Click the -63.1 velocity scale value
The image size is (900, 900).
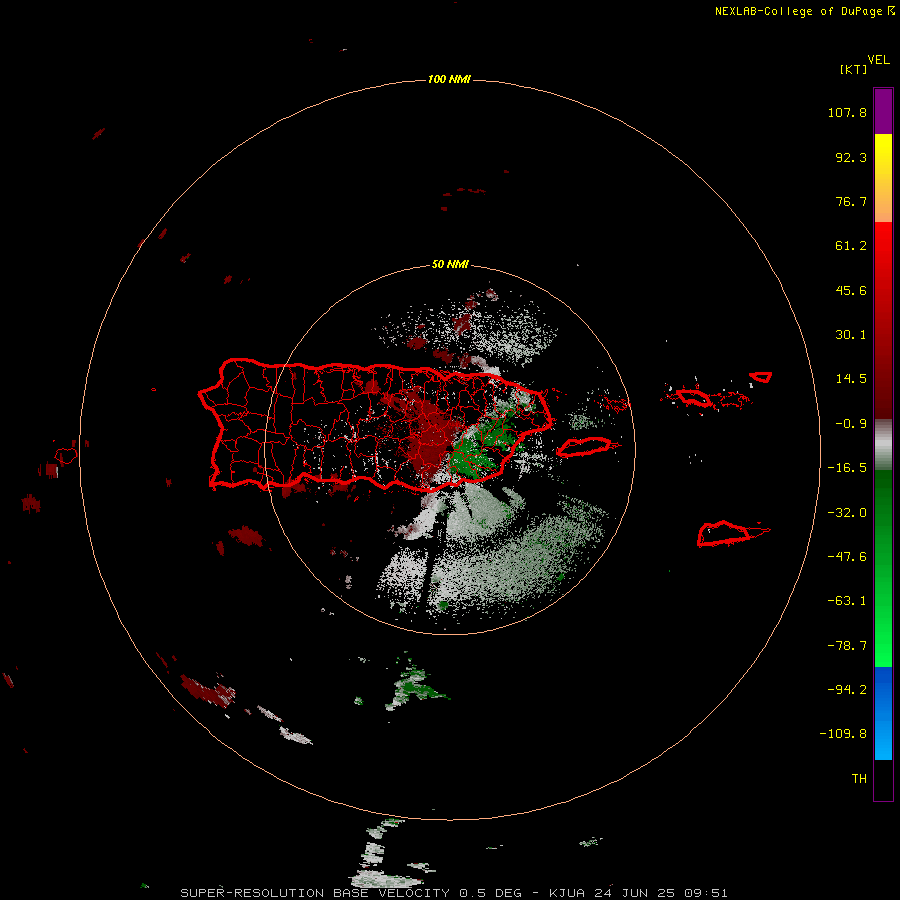847,601
